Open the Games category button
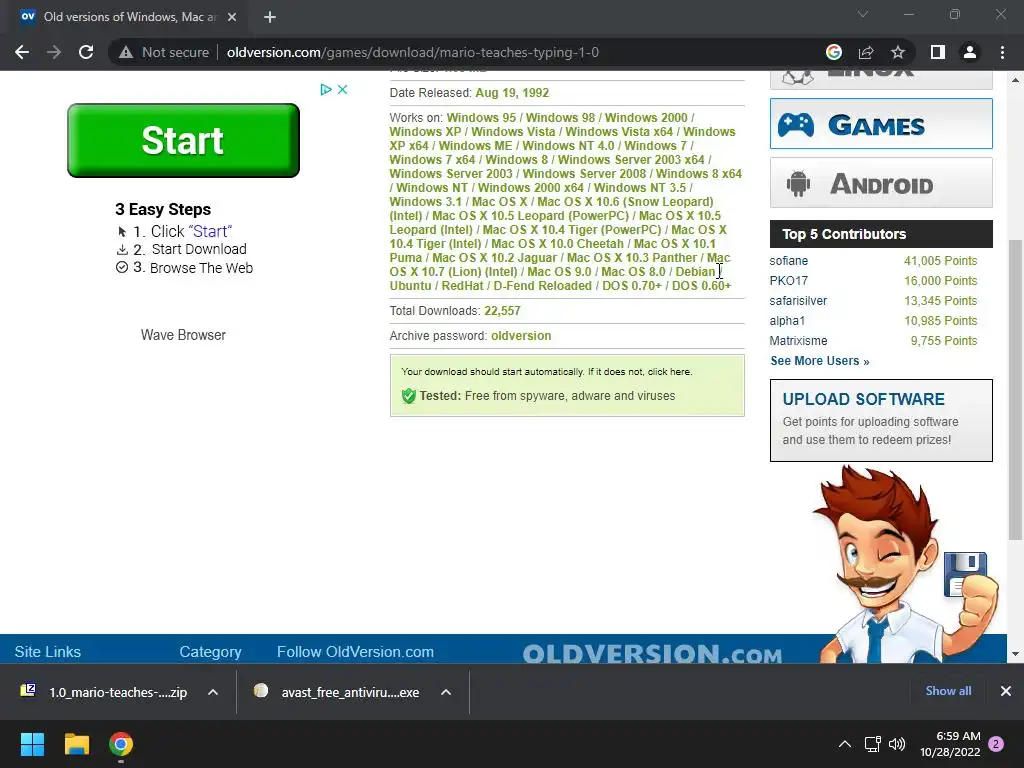 click(x=881, y=124)
